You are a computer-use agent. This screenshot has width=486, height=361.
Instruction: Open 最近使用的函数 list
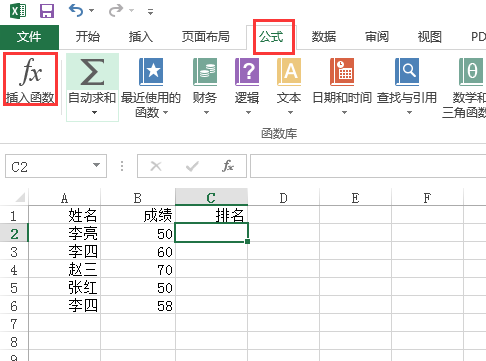(151, 87)
